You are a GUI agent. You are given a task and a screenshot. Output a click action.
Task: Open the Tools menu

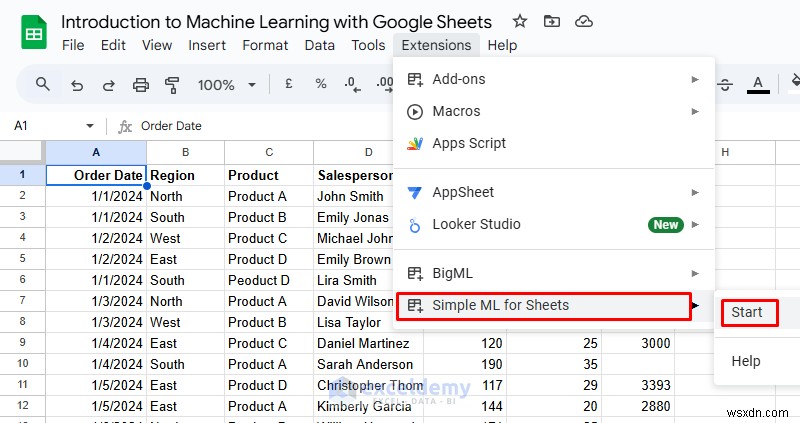click(x=368, y=45)
